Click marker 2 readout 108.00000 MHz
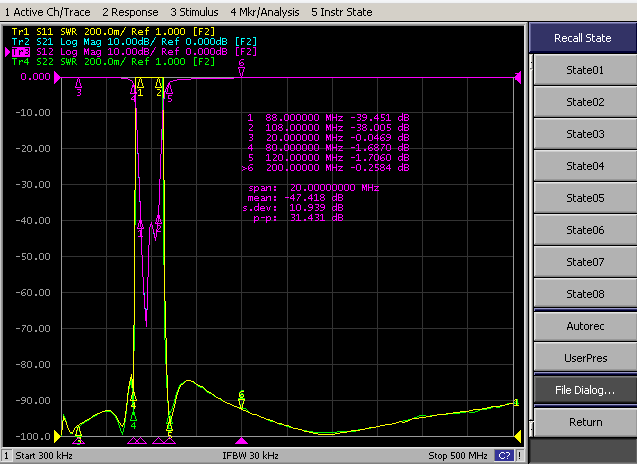 [x=328, y=128]
